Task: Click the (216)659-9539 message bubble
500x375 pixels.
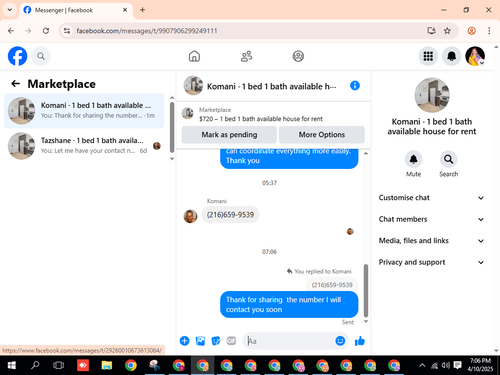Action: [230, 215]
